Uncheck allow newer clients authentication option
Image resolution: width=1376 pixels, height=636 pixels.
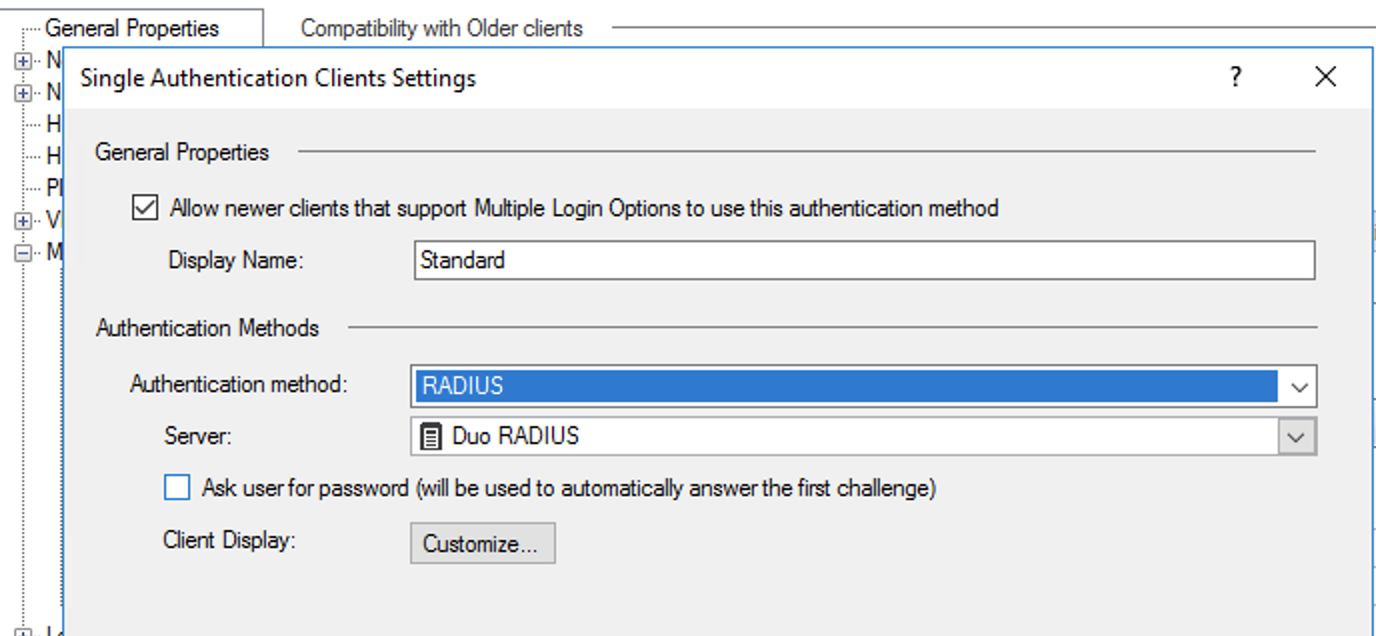(x=146, y=207)
